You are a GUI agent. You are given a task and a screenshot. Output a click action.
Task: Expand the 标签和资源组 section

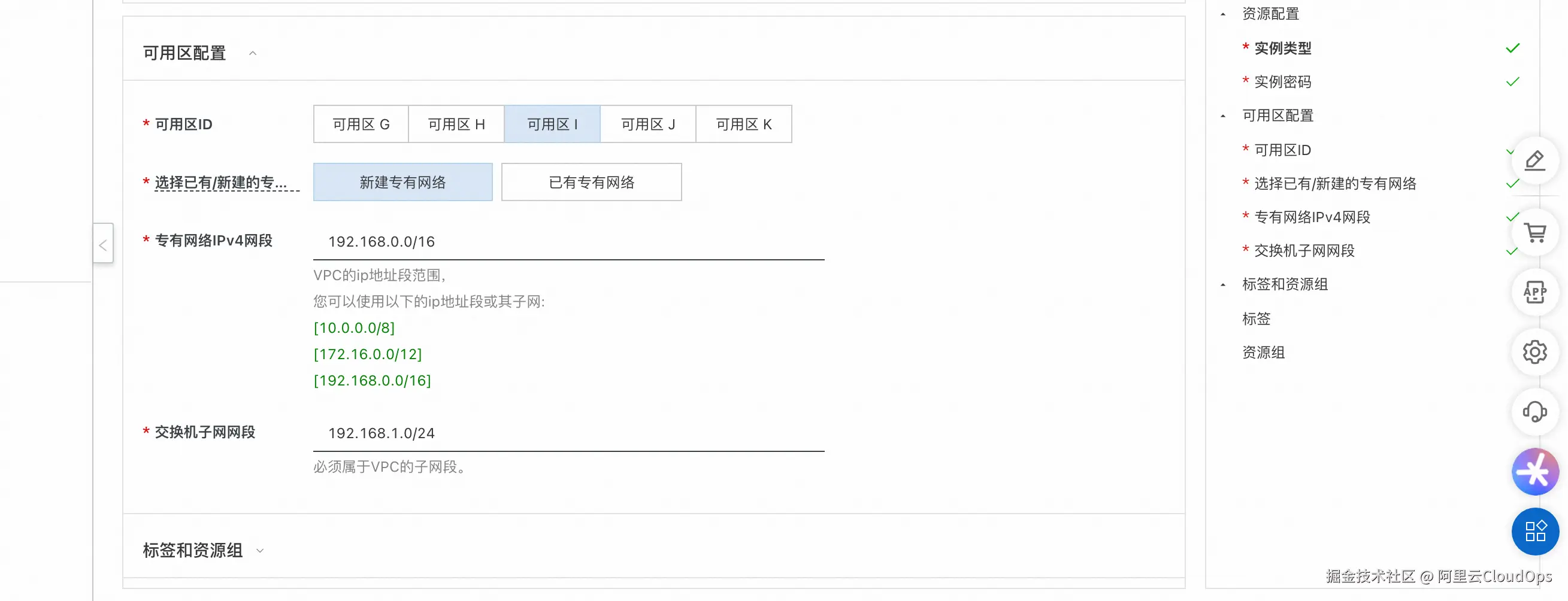[x=260, y=551]
